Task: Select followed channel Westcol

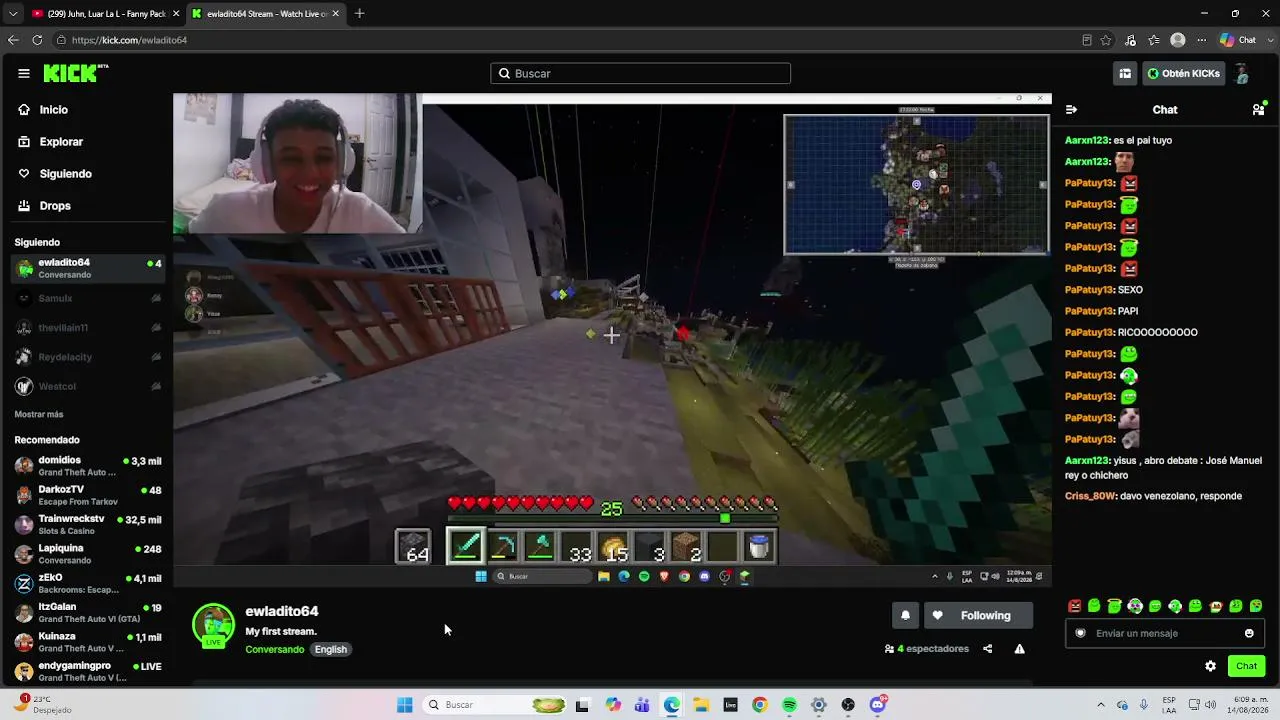Action: click(87, 386)
